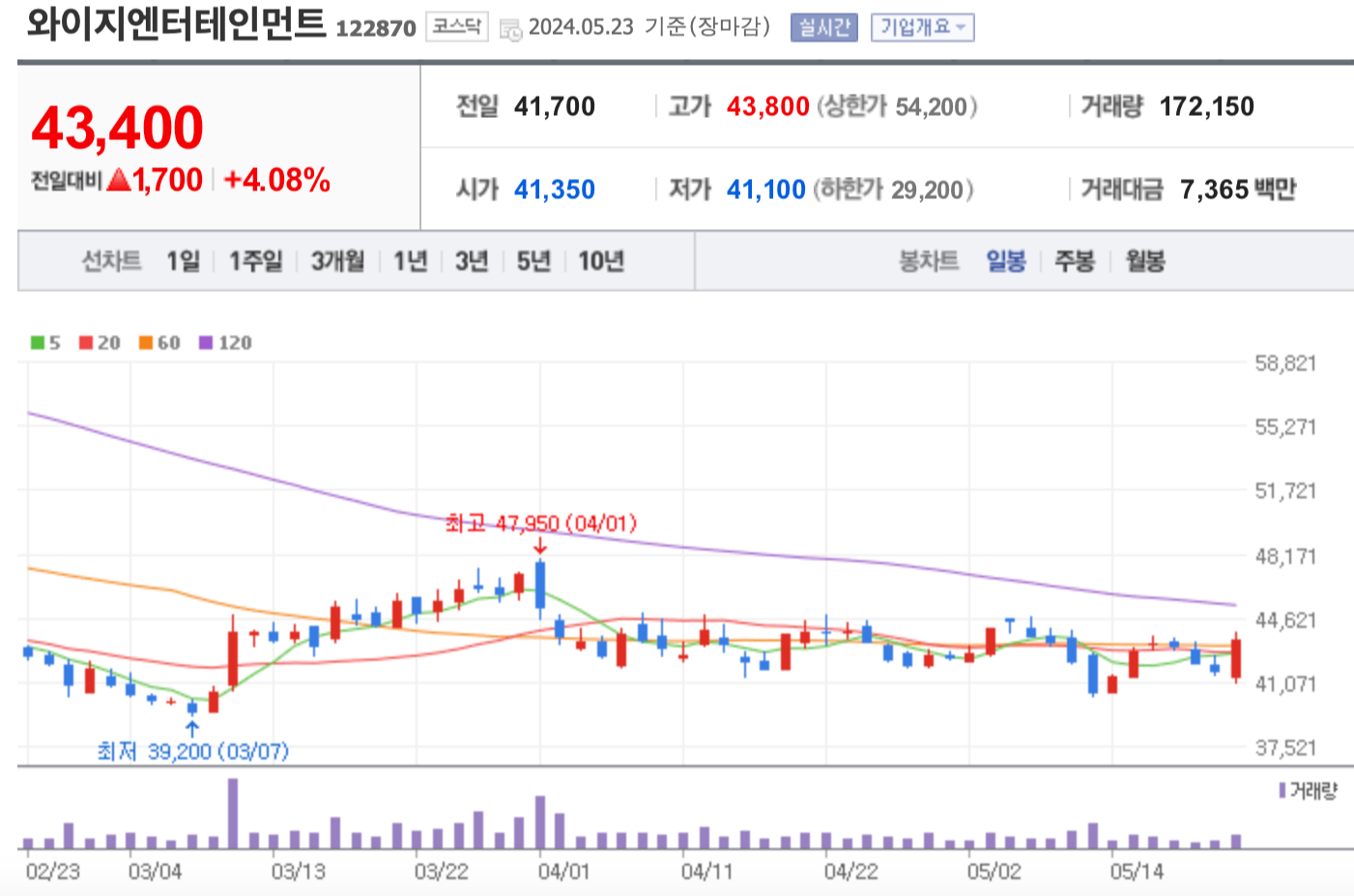Screen dimensions: 1354x896
Task: Click the current price 43,400
Action: (x=118, y=128)
